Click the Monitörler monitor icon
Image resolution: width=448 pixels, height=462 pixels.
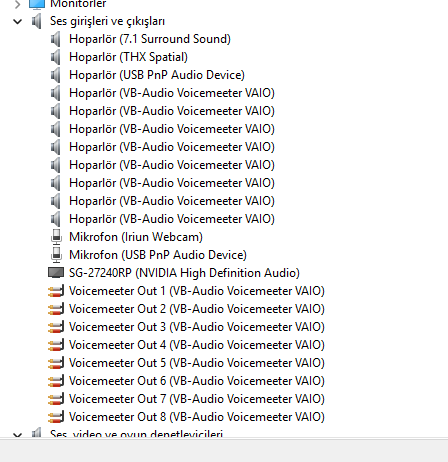[37, 4]
